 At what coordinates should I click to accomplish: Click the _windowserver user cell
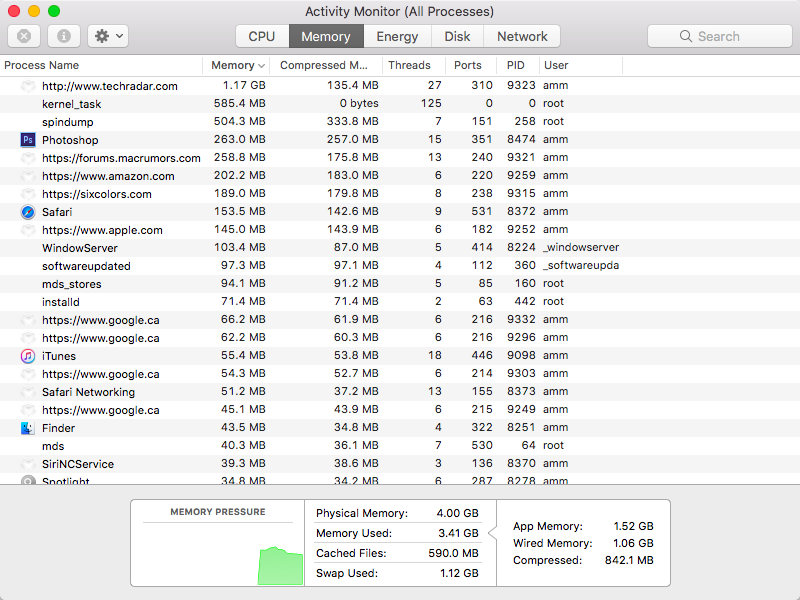(581, 247)
